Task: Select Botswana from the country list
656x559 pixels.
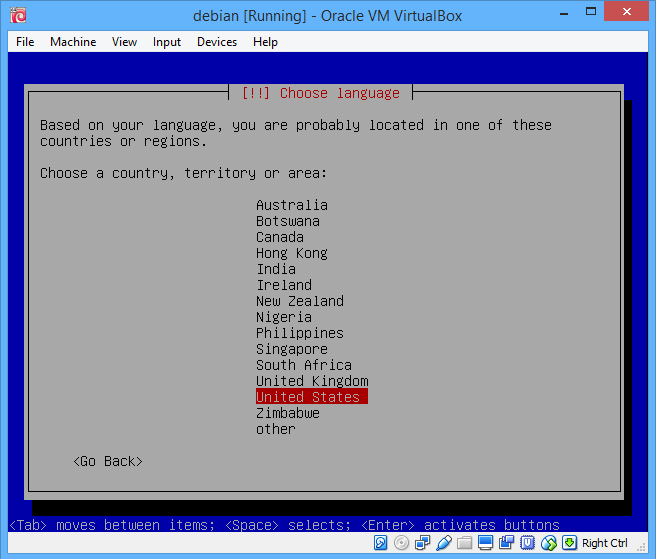Action: pos(288,221)
